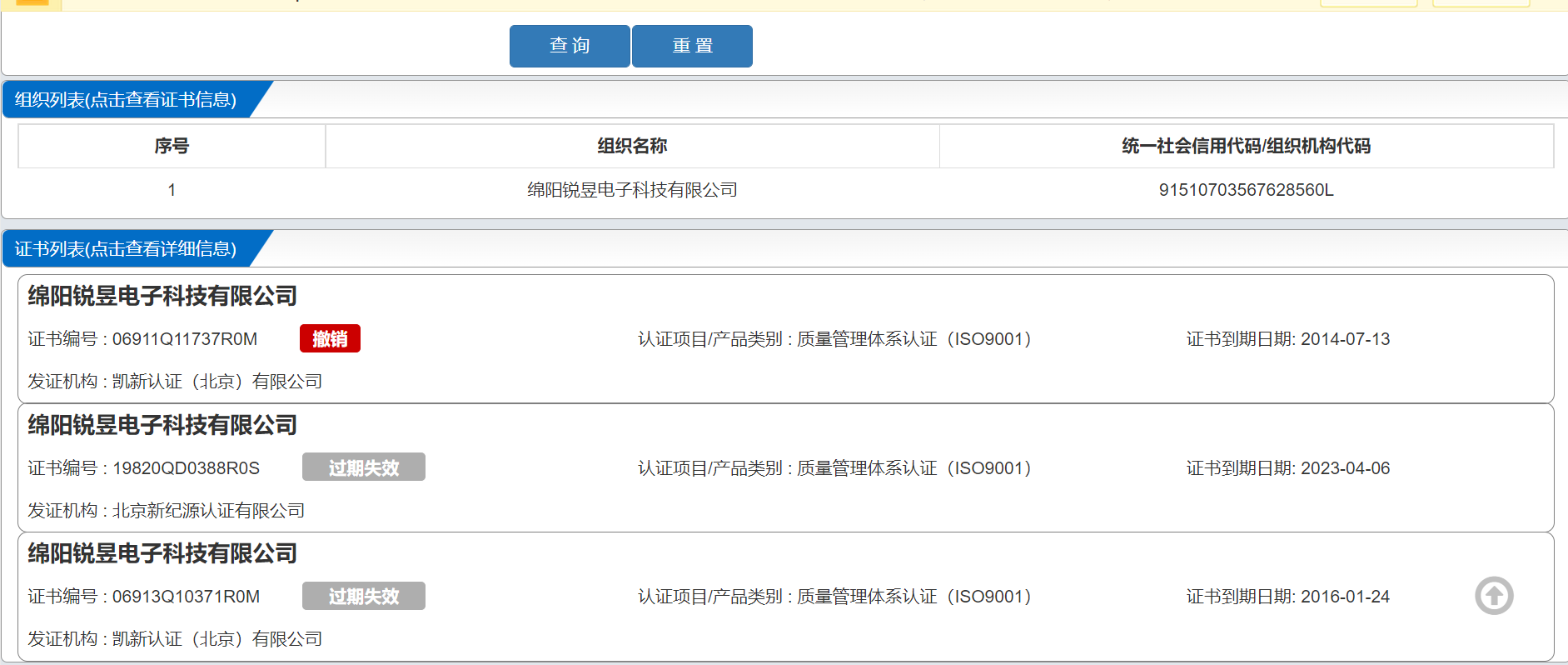
Task: Click the 组织名称 column header
Action: click(x=632, y=146)
